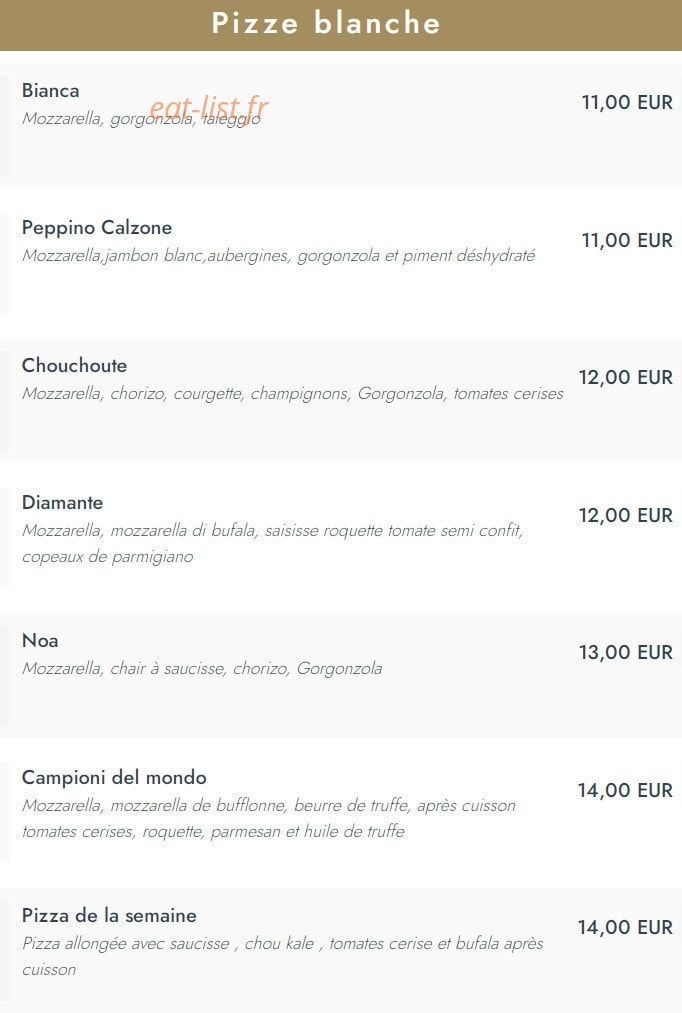Screen dimensions: 682x1013
Task: Select the Campioni del mondo title
Action: (x=114, y=777)
